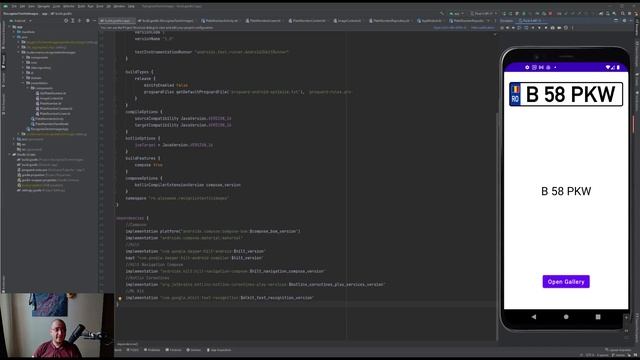Tap the emulator Overview square button

[x=598, y=317]
